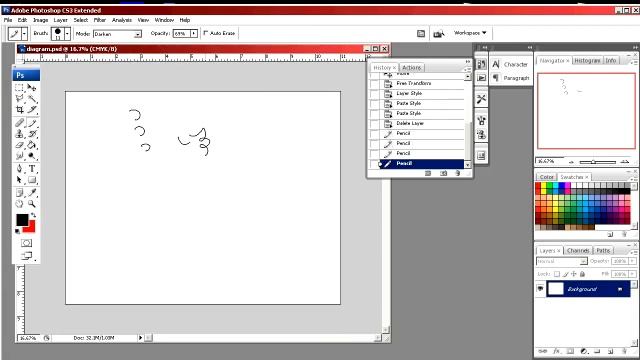Select the Eraser tool
Screen dimensions: 640x360
point(19,144)
